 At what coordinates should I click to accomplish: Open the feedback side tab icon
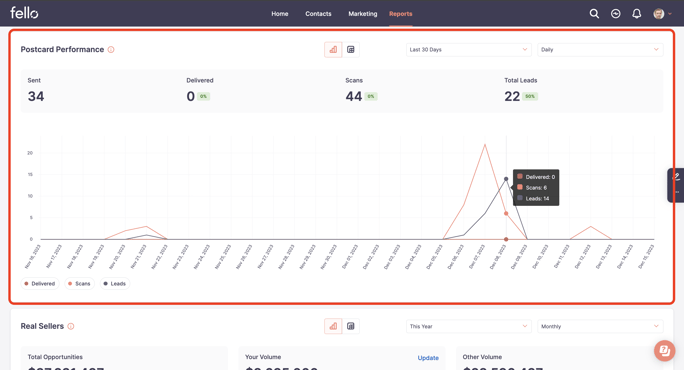click(676, 177)
